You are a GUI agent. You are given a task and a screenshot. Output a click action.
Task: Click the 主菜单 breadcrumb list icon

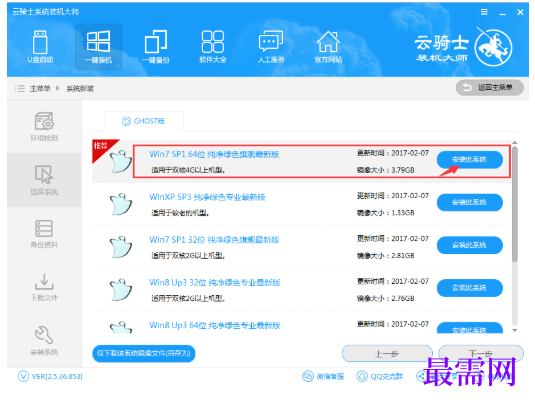click(20, 88)
